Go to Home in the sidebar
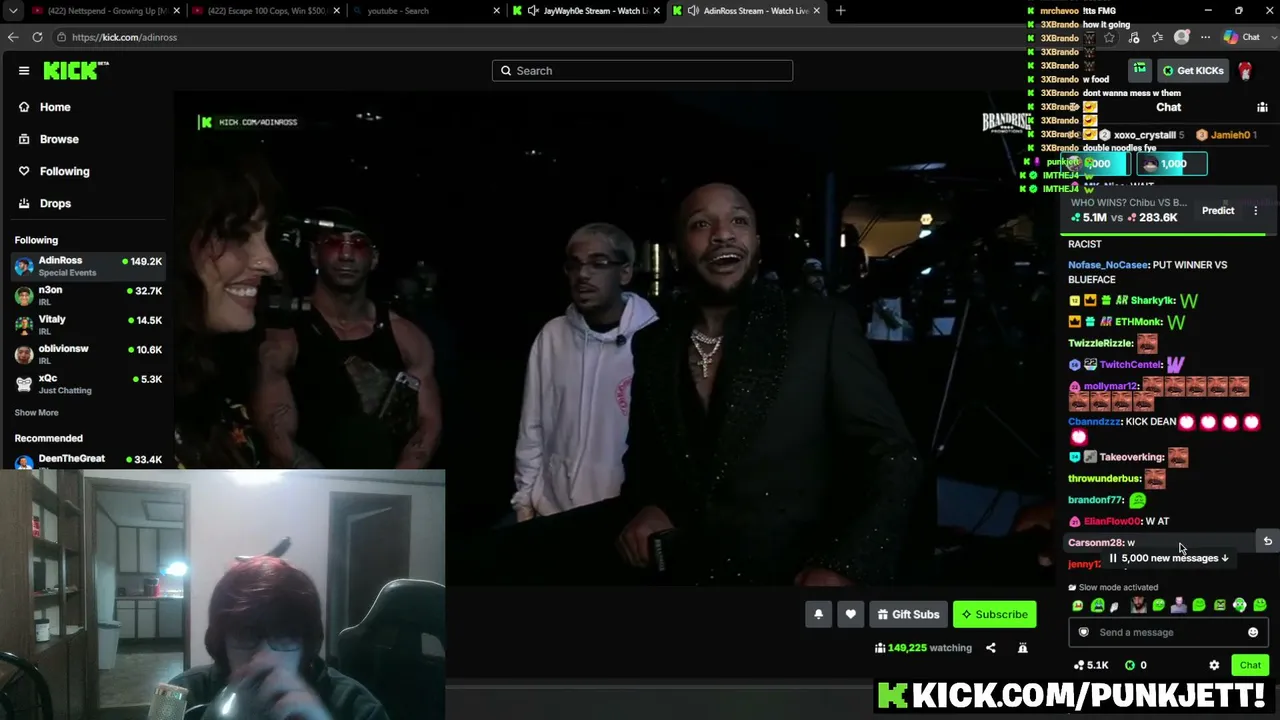1280x720 pixels. click(x=55, y=107)
